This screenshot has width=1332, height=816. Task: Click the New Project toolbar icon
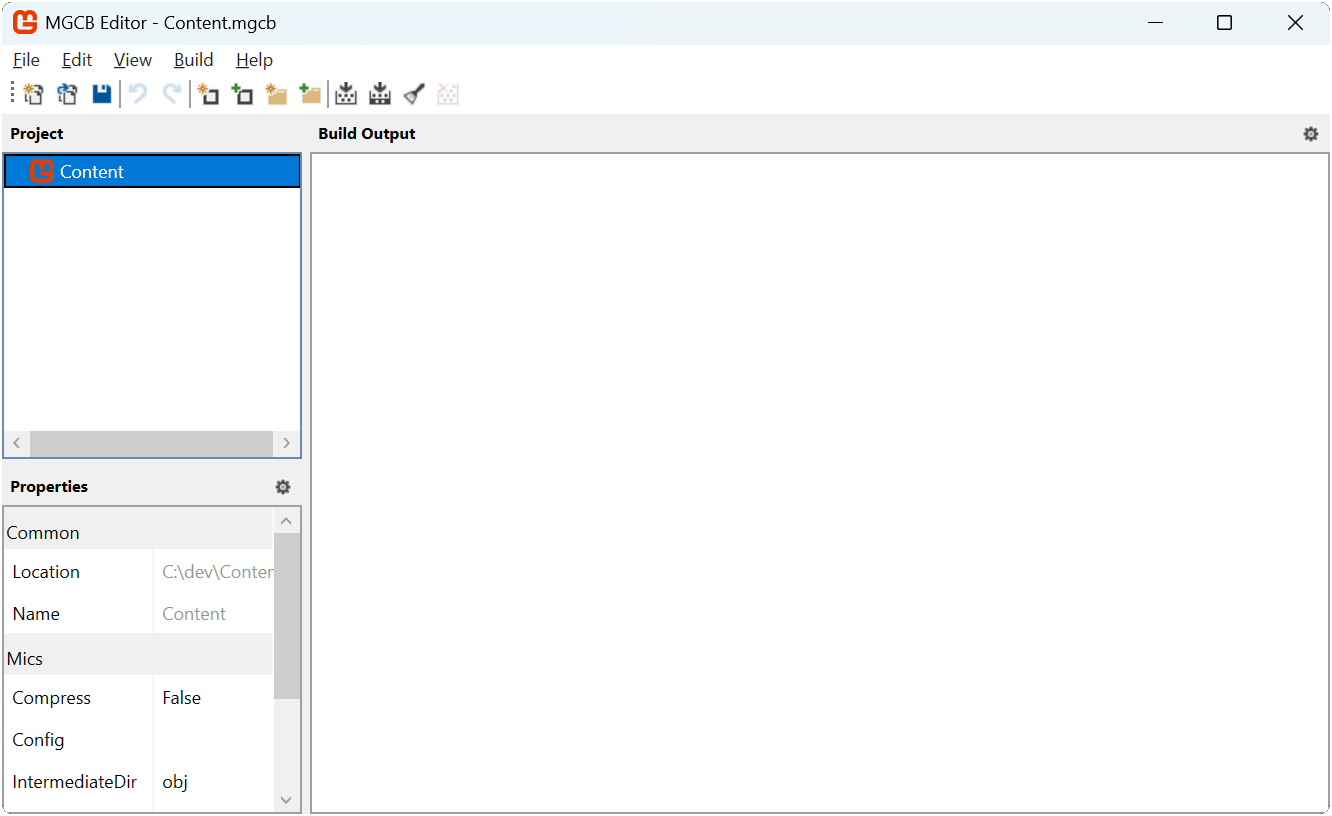(x=33, y=94)
